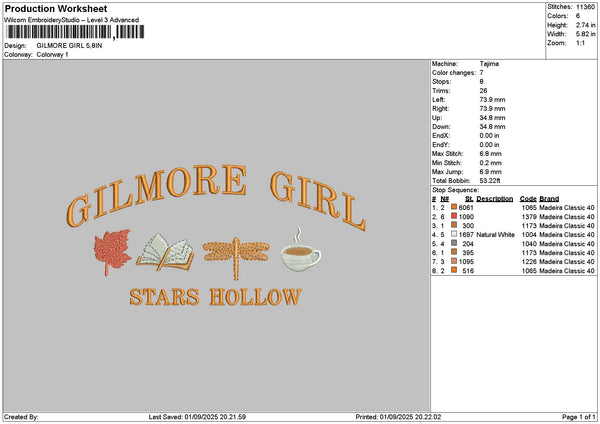Click the 'Brand' column header
This screenshot has width=600, height=424.
pos(549,199)
